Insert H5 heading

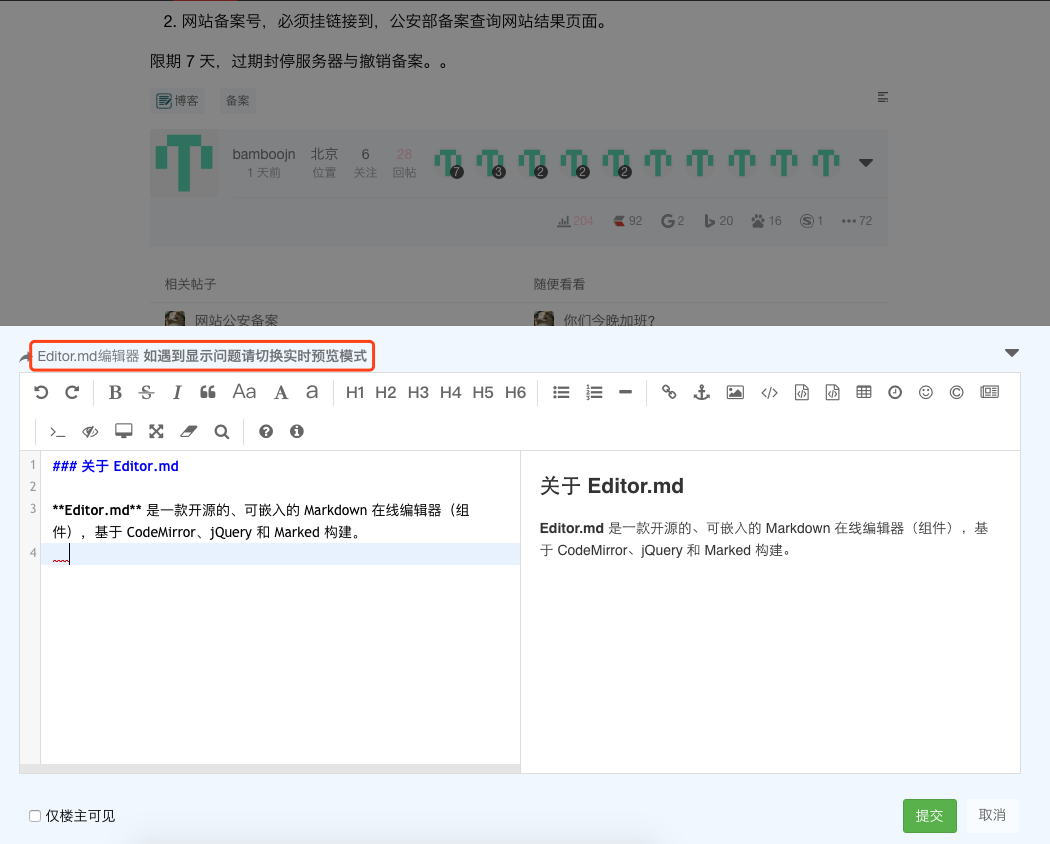coord(483,393)
